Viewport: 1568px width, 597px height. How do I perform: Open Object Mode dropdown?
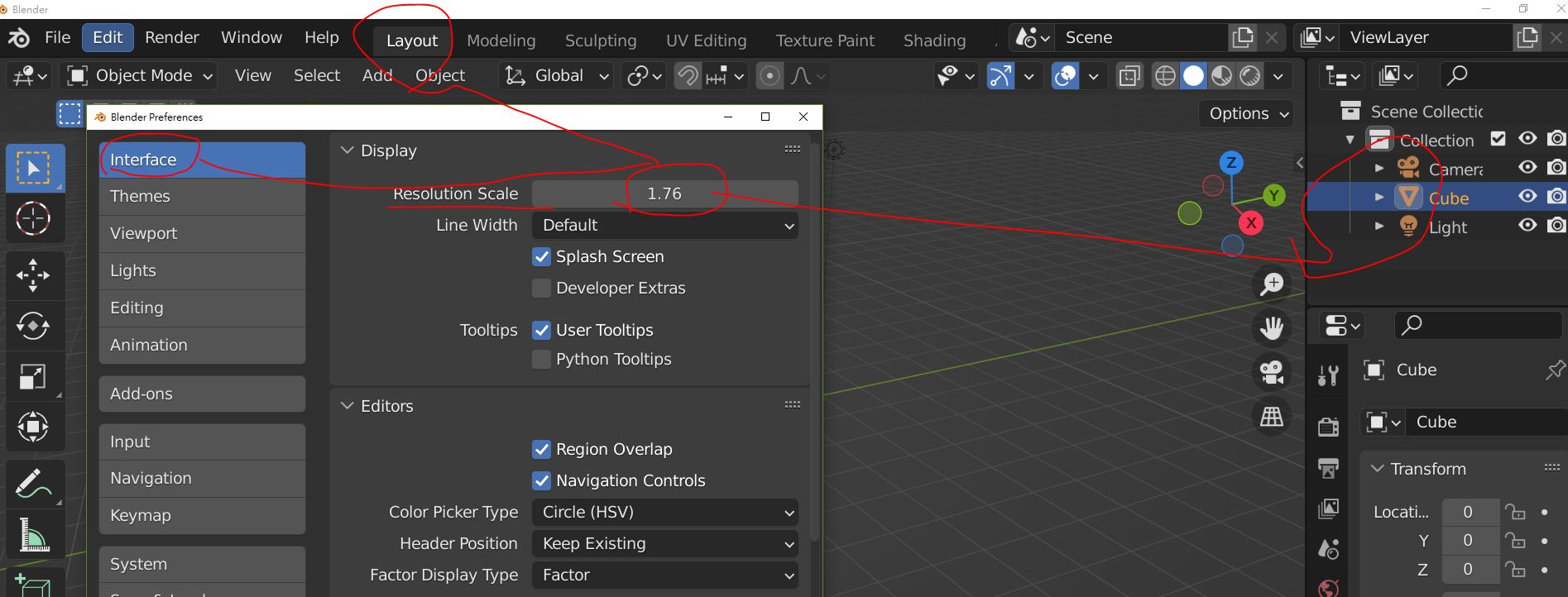click(140, 76)
